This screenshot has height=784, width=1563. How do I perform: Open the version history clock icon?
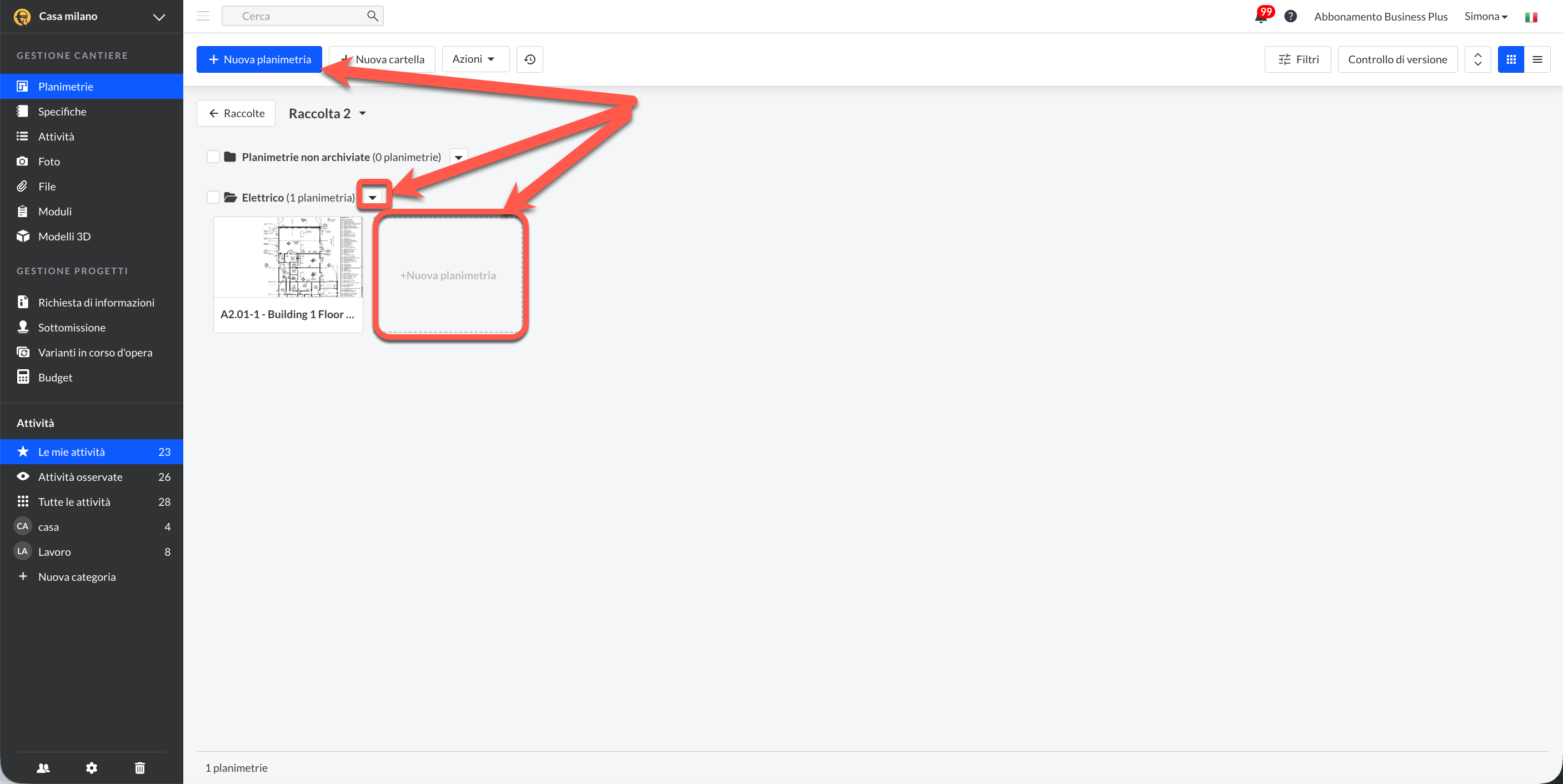point(530,59)
